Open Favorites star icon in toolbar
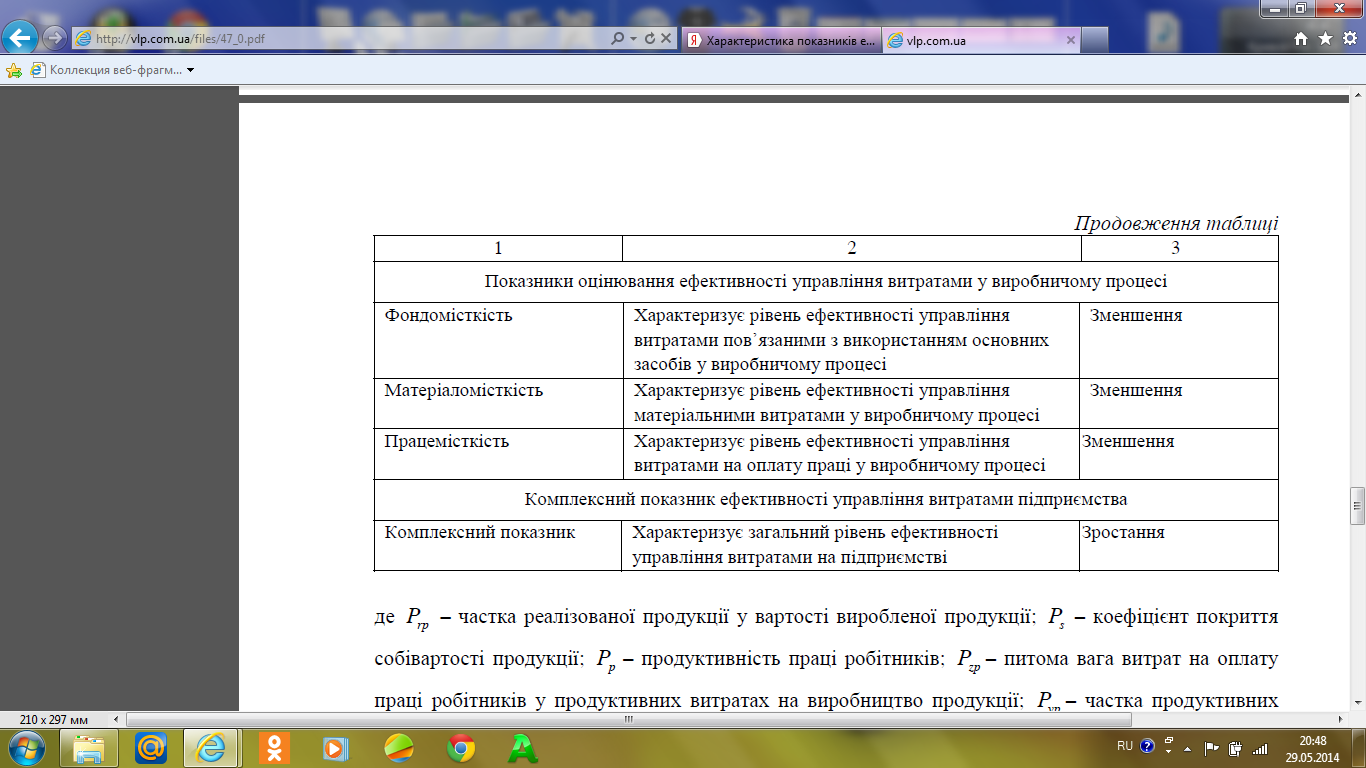Screen dimensions: 1366x768 click(1325, 39)
